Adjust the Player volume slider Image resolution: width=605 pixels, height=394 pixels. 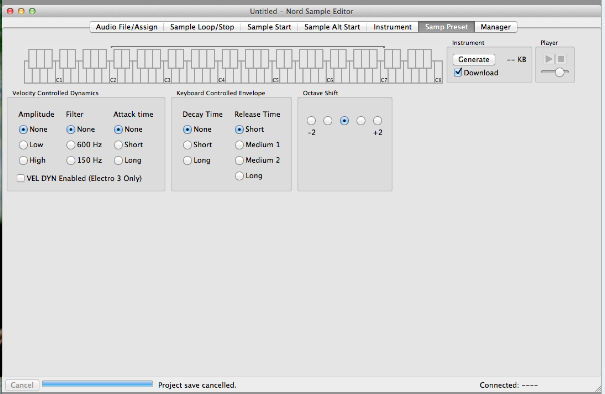click(555, 72)
